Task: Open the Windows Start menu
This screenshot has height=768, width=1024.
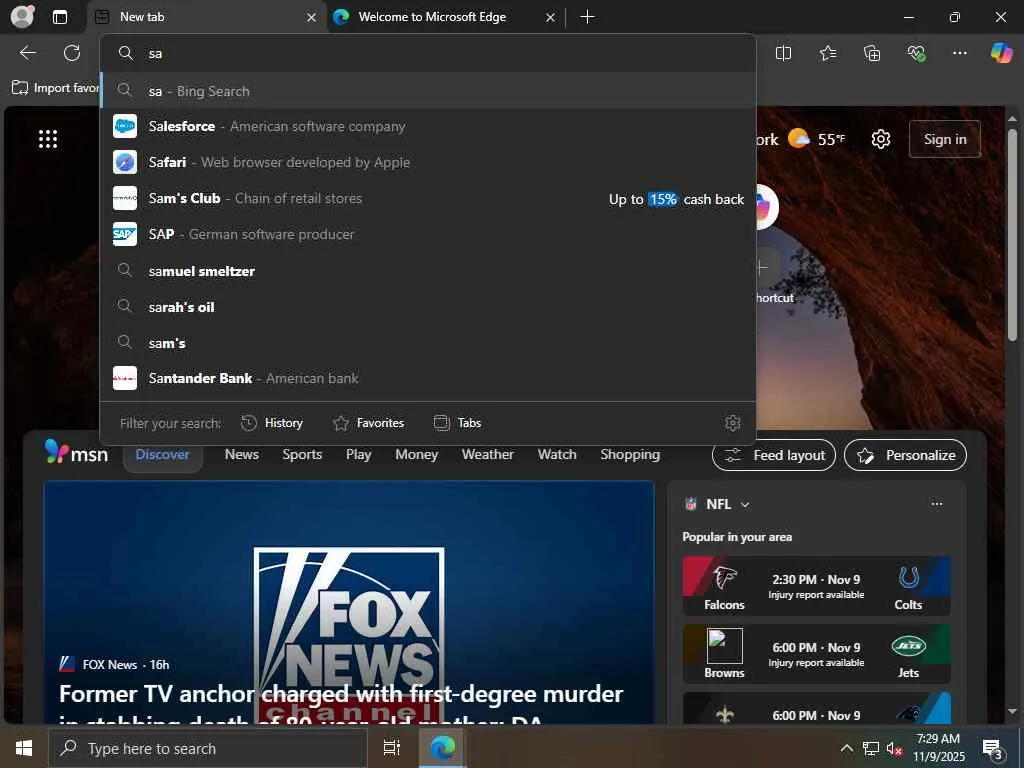Action: [x=24, y=748]
